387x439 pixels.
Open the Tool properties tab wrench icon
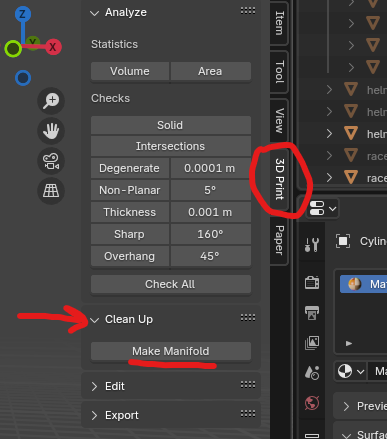[312, 245]
